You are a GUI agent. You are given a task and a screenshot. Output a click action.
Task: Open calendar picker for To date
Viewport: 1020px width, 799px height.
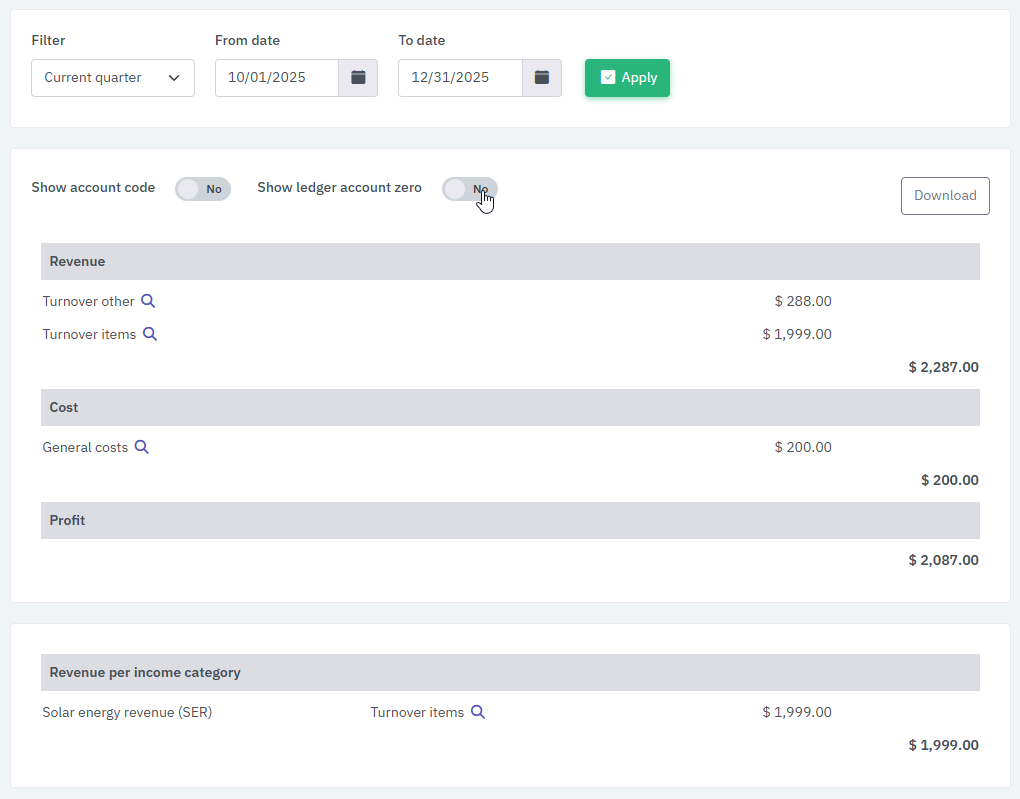[541, 78]
